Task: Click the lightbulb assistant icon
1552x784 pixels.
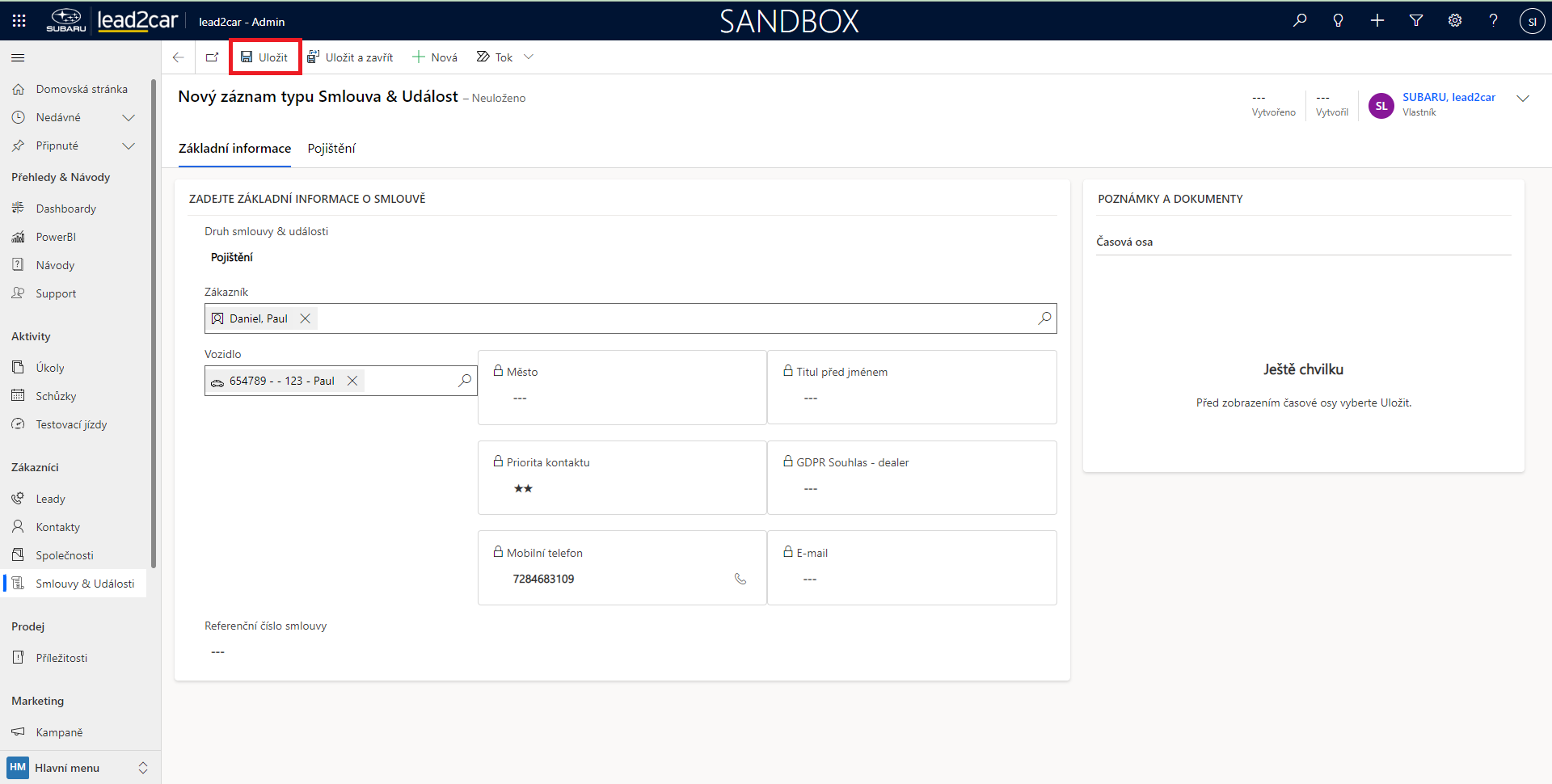Action: pos(1339,21)
